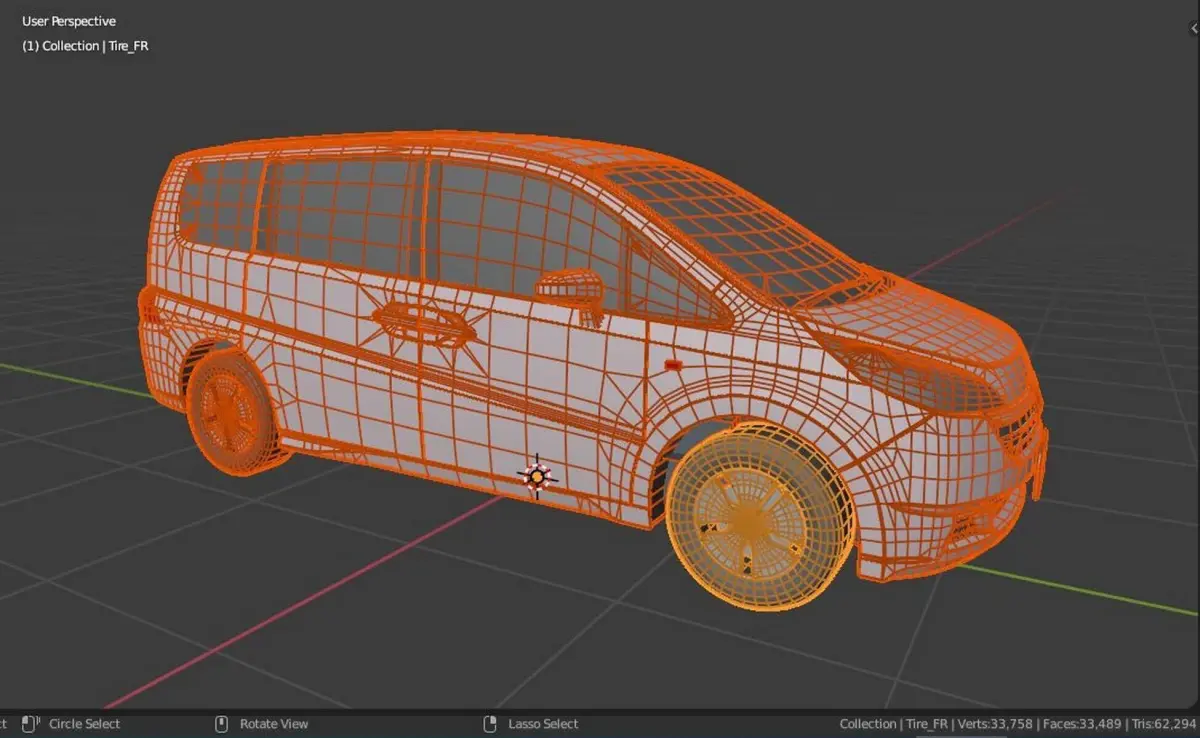Image resolution: width=1200 pixels, height=738 pixels.
Task: Click the Rotate View mouse icon
Action: point(222,723)
